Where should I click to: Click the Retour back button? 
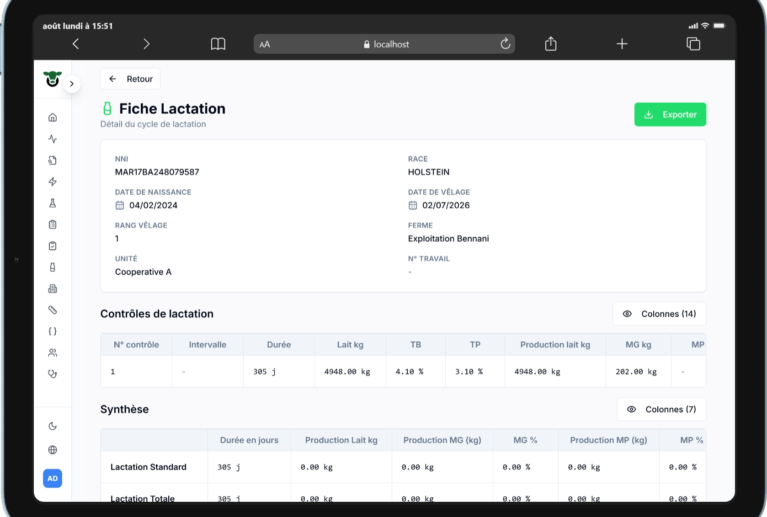click(x=130, y=79)
